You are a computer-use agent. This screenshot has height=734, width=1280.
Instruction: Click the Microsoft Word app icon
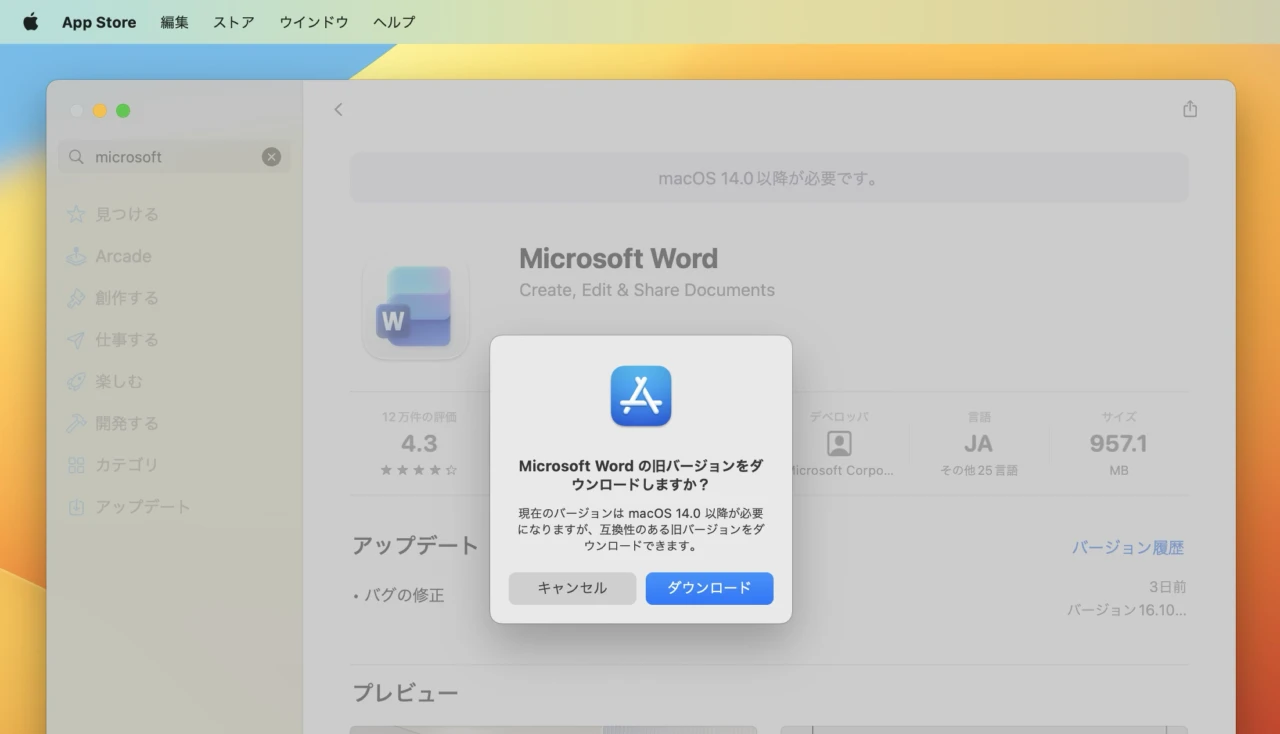[417, 308]
